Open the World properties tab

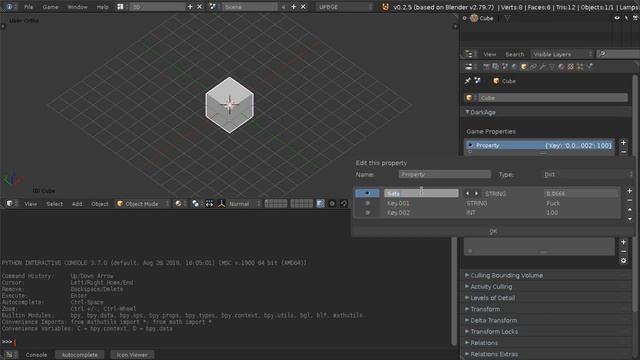(514, 67)
